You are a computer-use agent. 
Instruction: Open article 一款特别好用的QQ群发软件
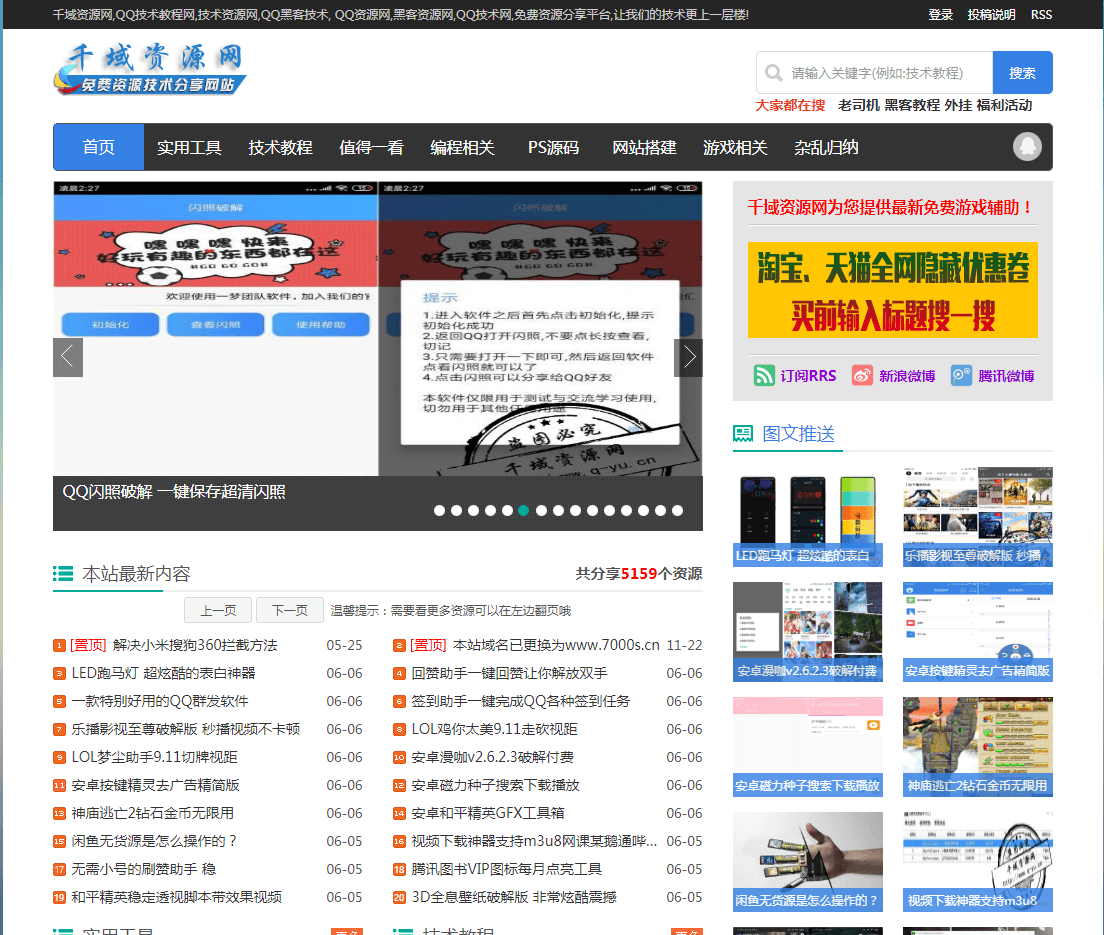click(x=160, y=701)
